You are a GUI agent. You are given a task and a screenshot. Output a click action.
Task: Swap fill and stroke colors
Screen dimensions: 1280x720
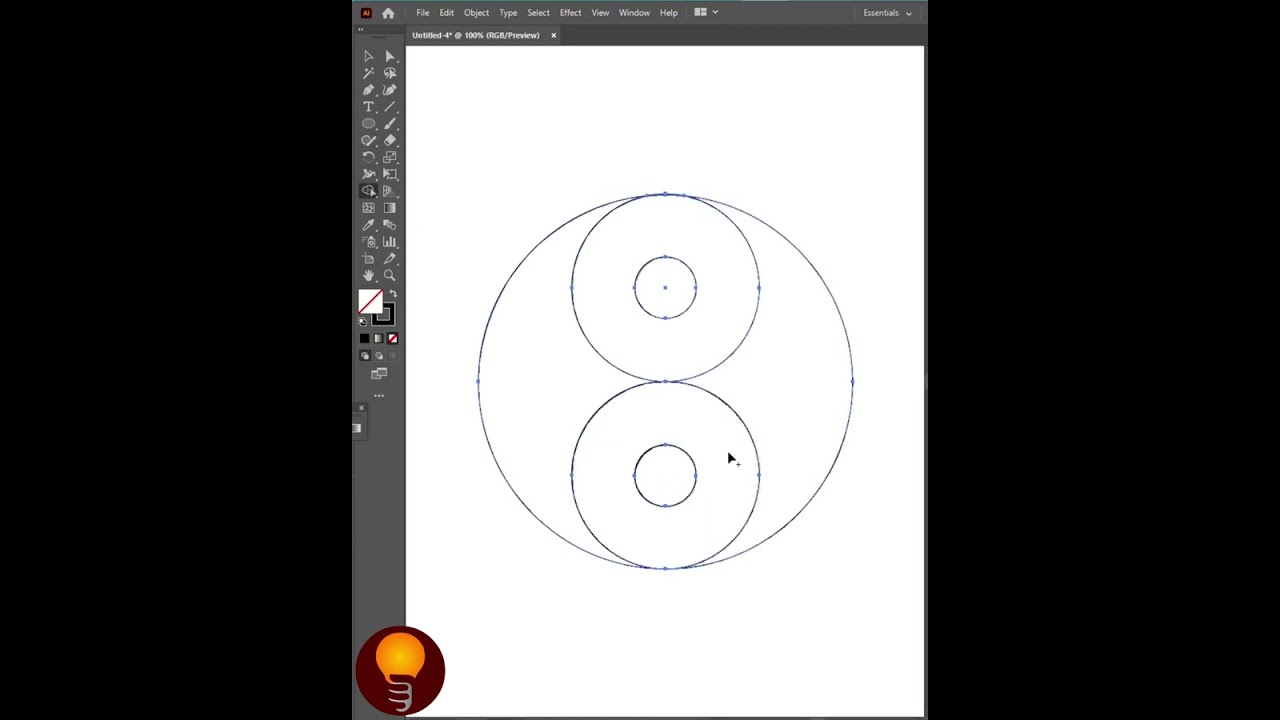pyautogui.click(x=392, y=294)
